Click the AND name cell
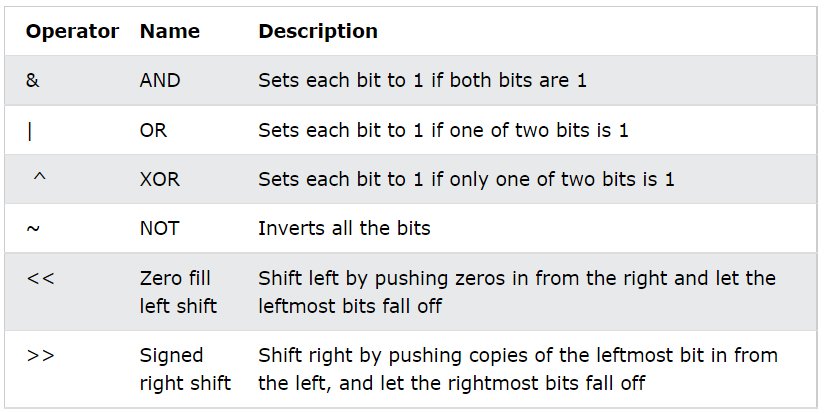Screen dimensions: 824x413 click(x=160, y=80)
